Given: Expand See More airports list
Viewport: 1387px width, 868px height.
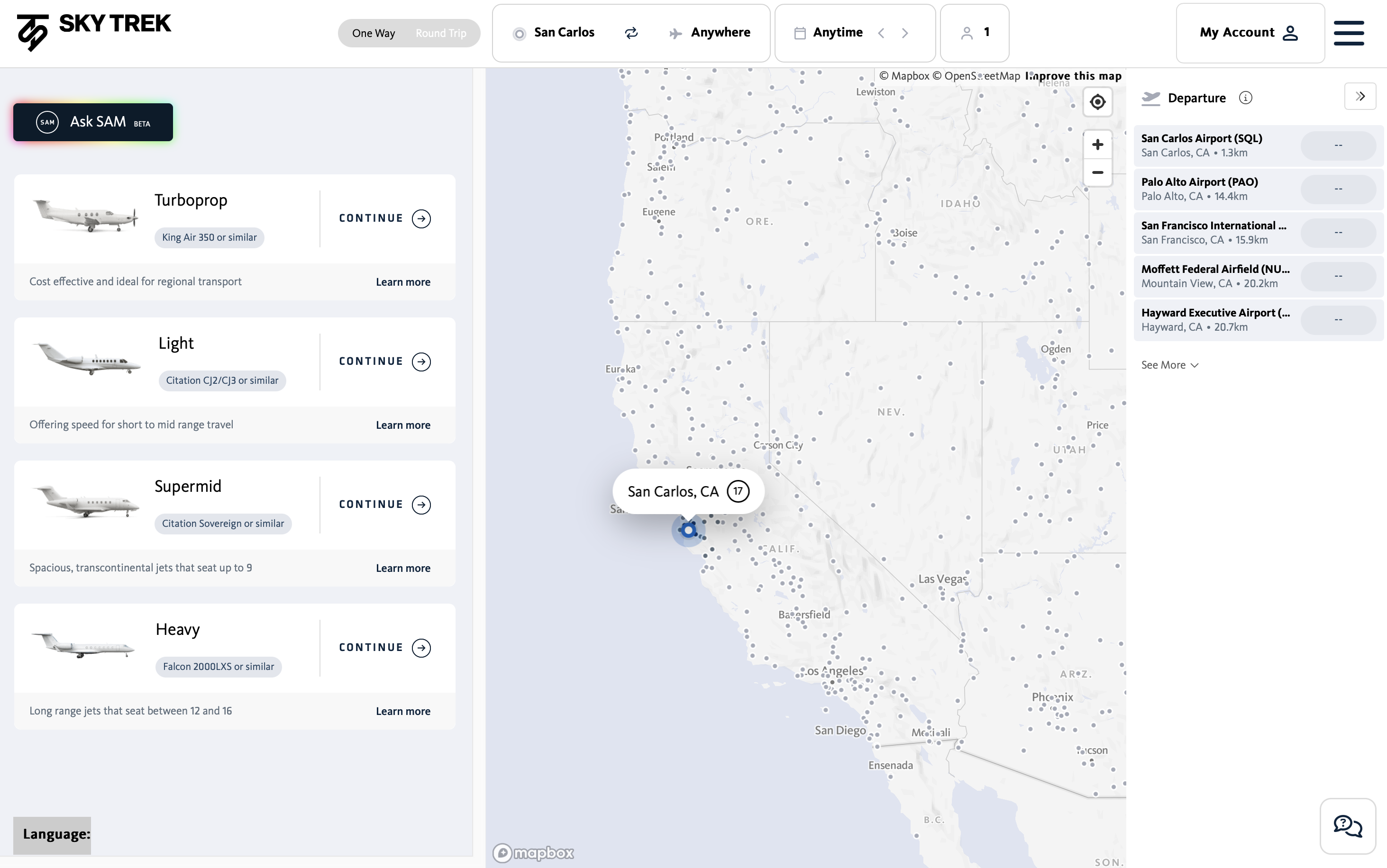Looking at the screenshot, I should click(x=1169, y=365).
